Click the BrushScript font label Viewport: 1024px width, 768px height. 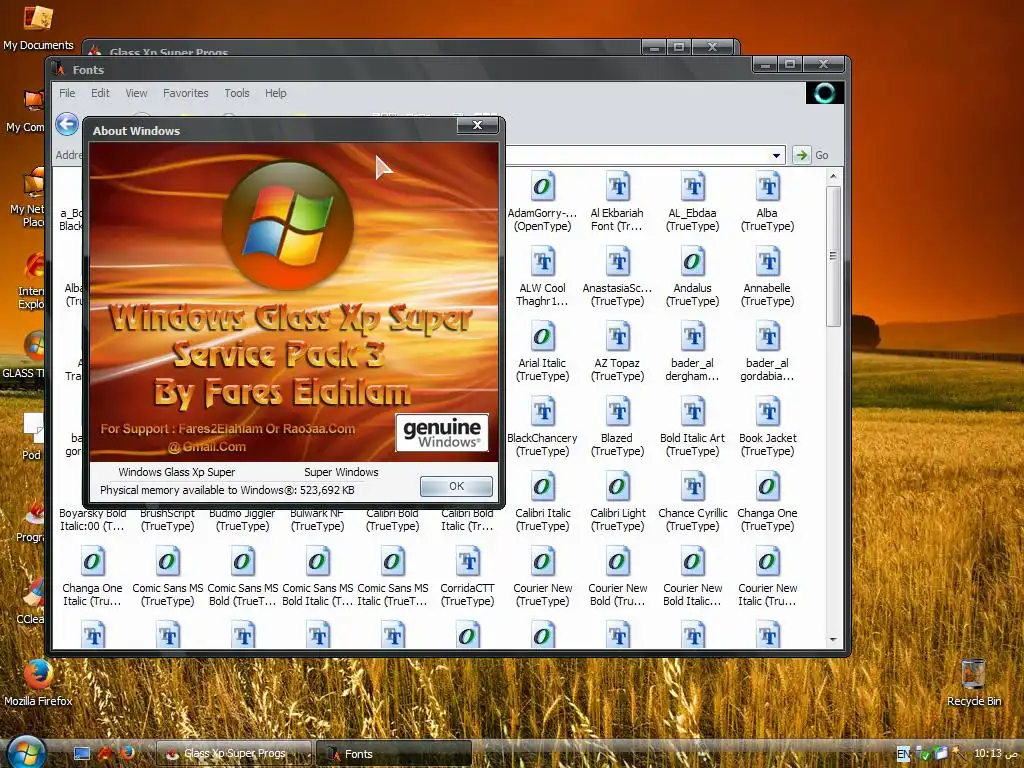(167, 520)
